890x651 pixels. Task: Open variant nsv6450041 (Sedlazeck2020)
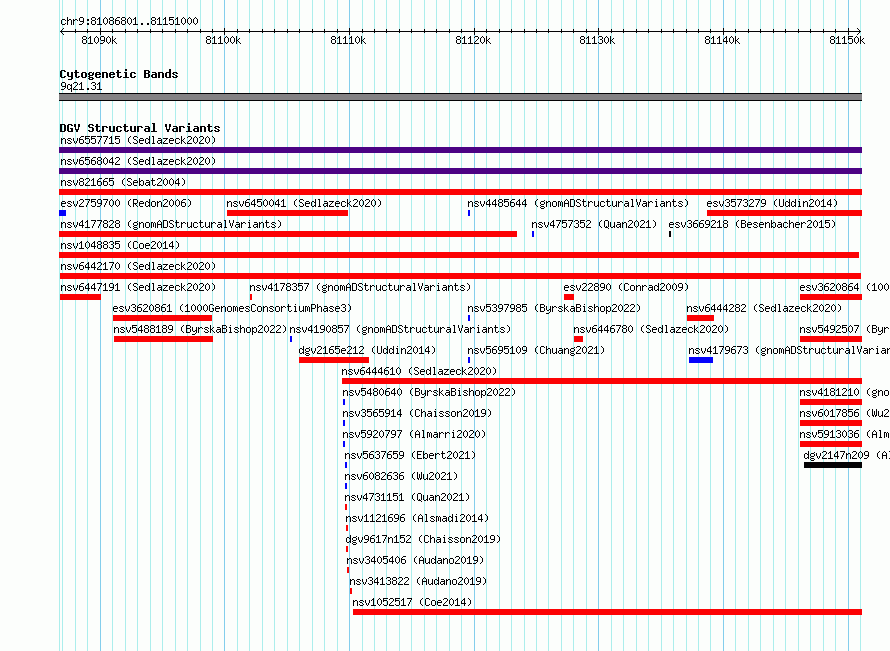(x=304, y=203)
